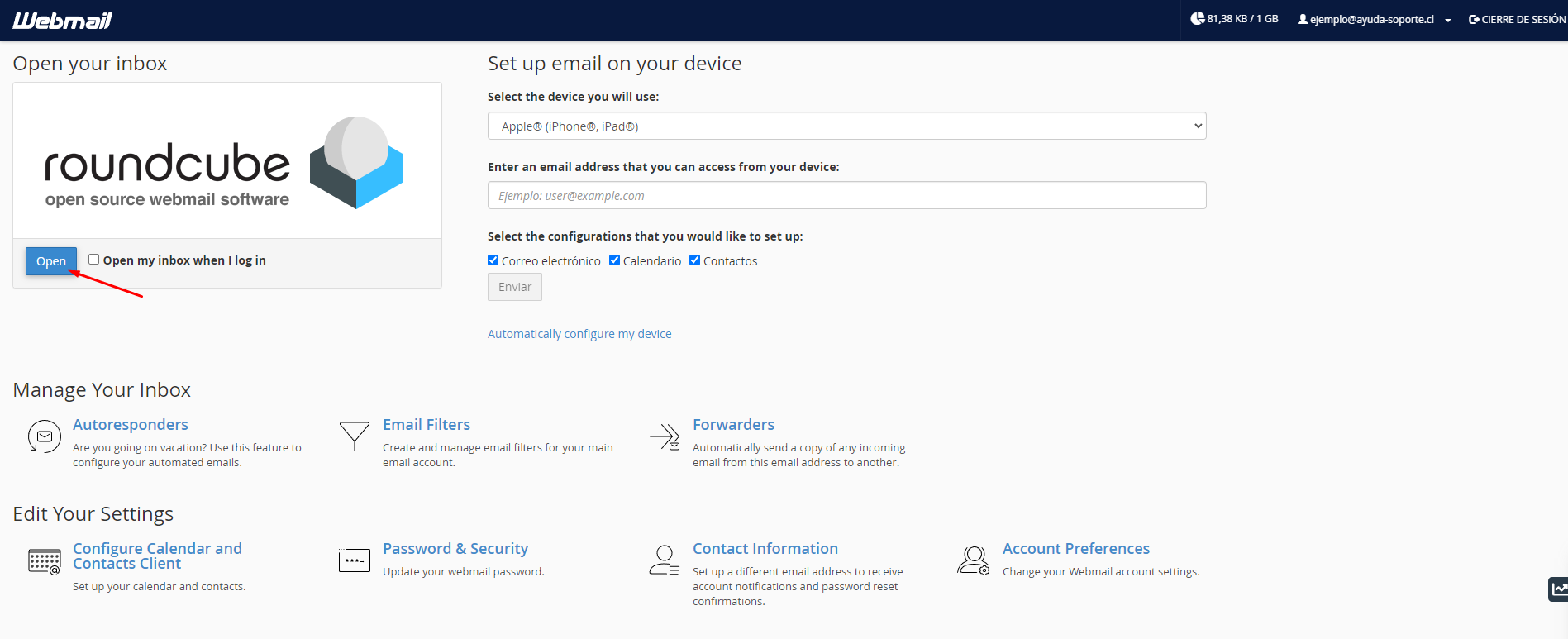Click the statistics chart icon at right edge

pyautogui.click(x=1558, y=589)
